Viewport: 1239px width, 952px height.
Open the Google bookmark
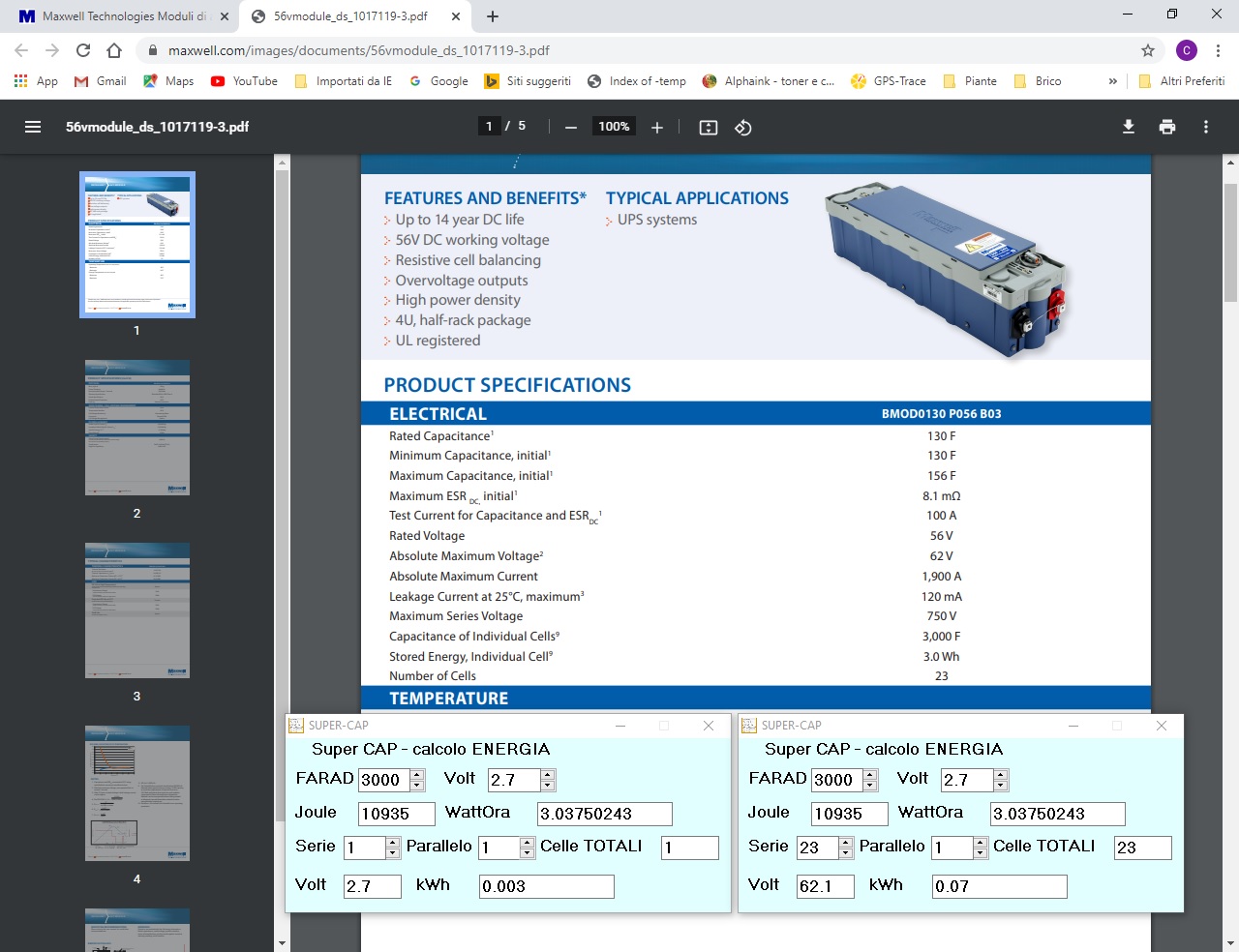tap(438, 81)
